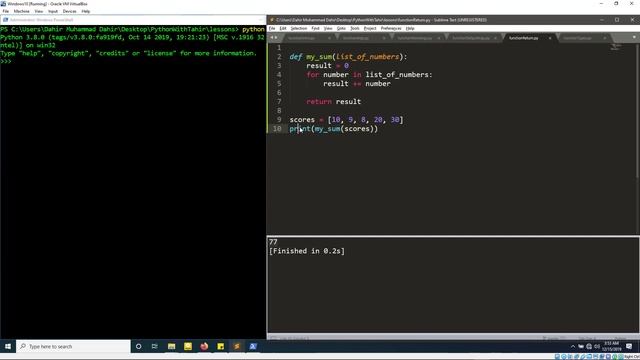Switch to Sublime Text taskbar icon
Viewport: 640px width, 360px height.
(x=237, y=346)
